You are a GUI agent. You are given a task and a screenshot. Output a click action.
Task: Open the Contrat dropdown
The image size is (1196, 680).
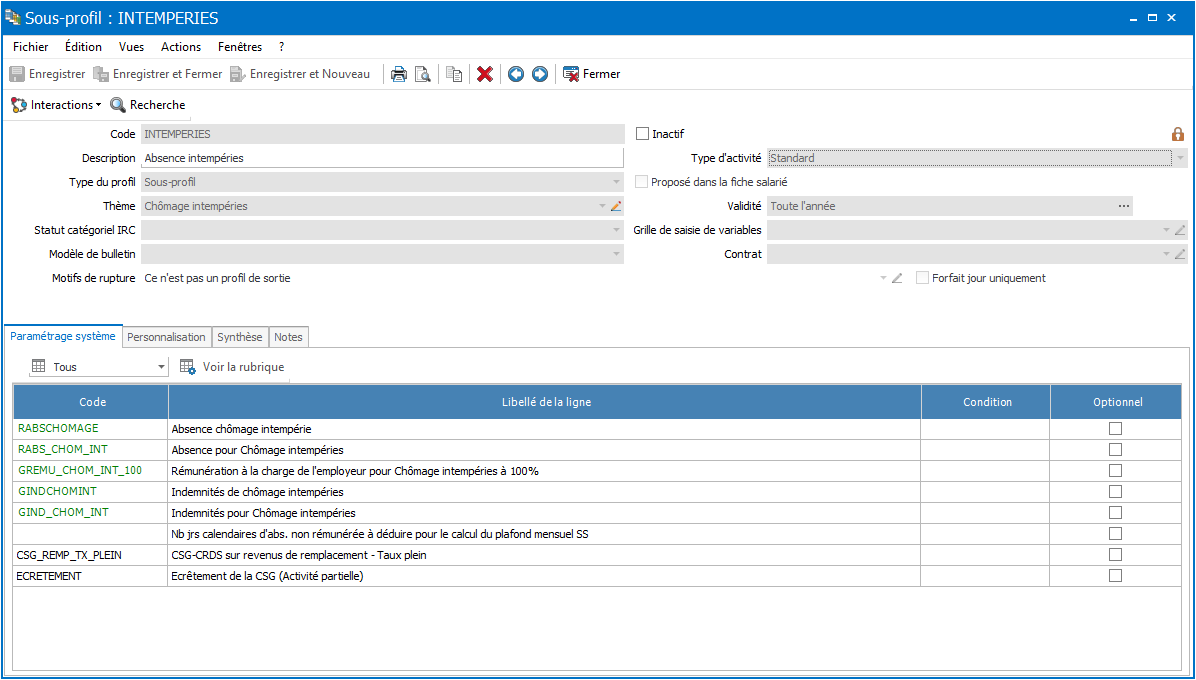pos(1166,255)
